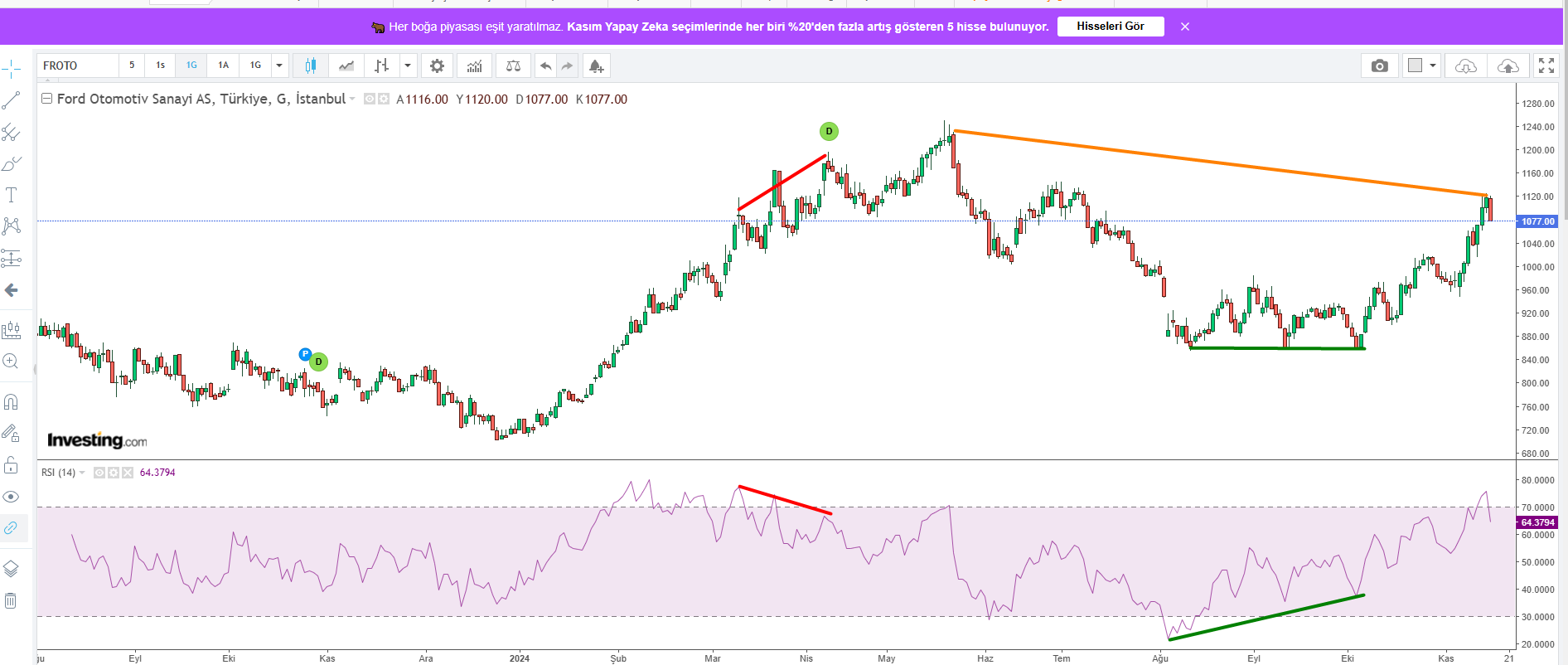This screenshot has height=665, width=1568.
Task: Undo the last chart action
Action: (x=545, y=66)
